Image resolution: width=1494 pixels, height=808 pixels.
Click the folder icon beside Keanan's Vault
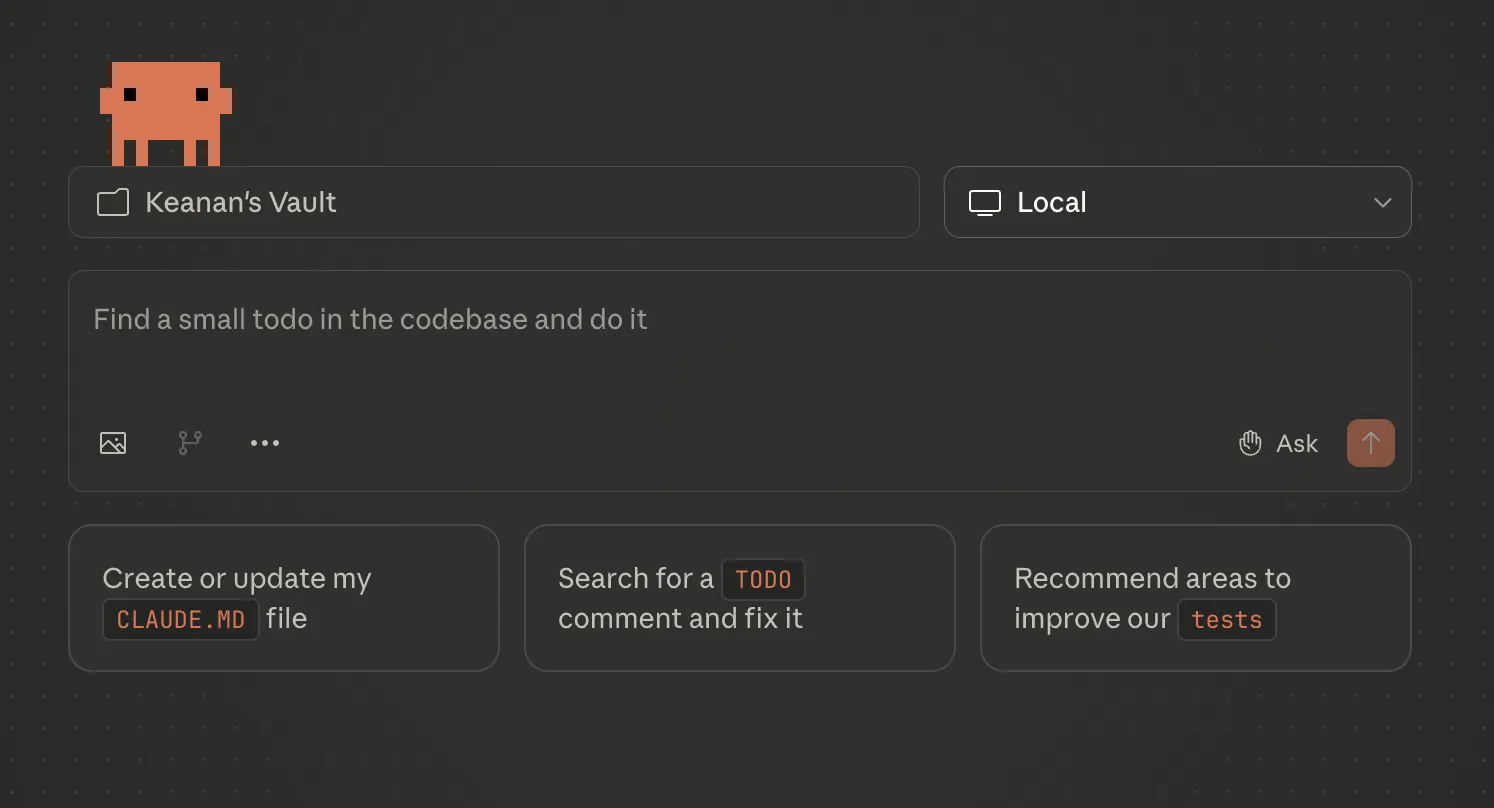[x=112, y=202]
